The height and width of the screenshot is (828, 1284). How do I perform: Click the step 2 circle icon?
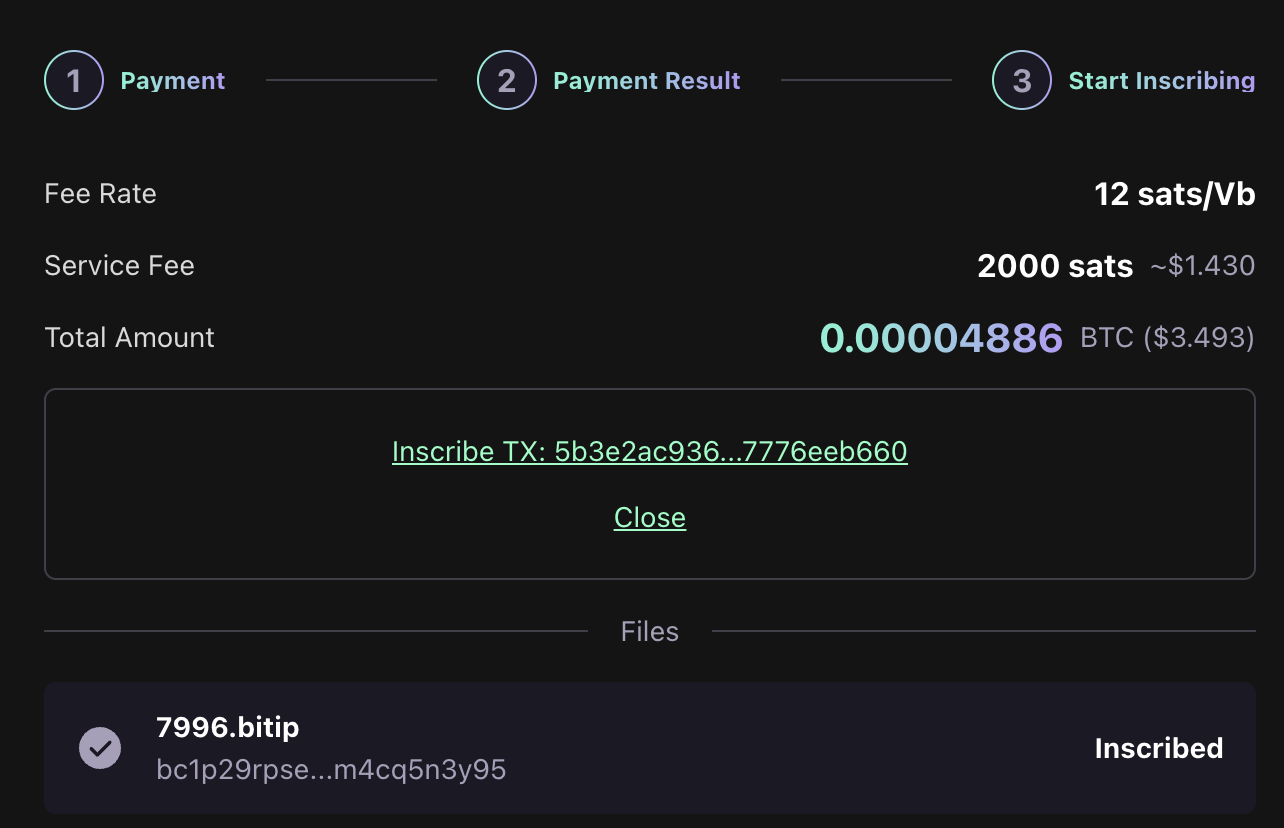click(507, 80)
